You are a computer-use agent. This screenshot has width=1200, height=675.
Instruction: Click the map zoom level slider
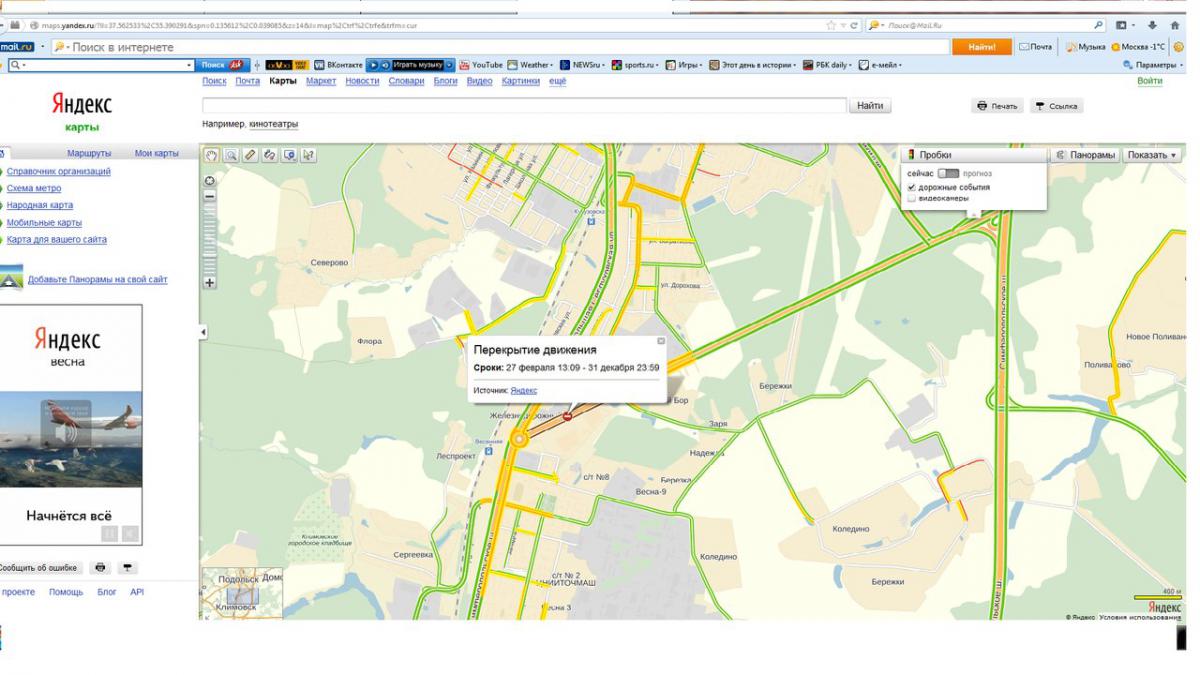click(x=210, y=240)
